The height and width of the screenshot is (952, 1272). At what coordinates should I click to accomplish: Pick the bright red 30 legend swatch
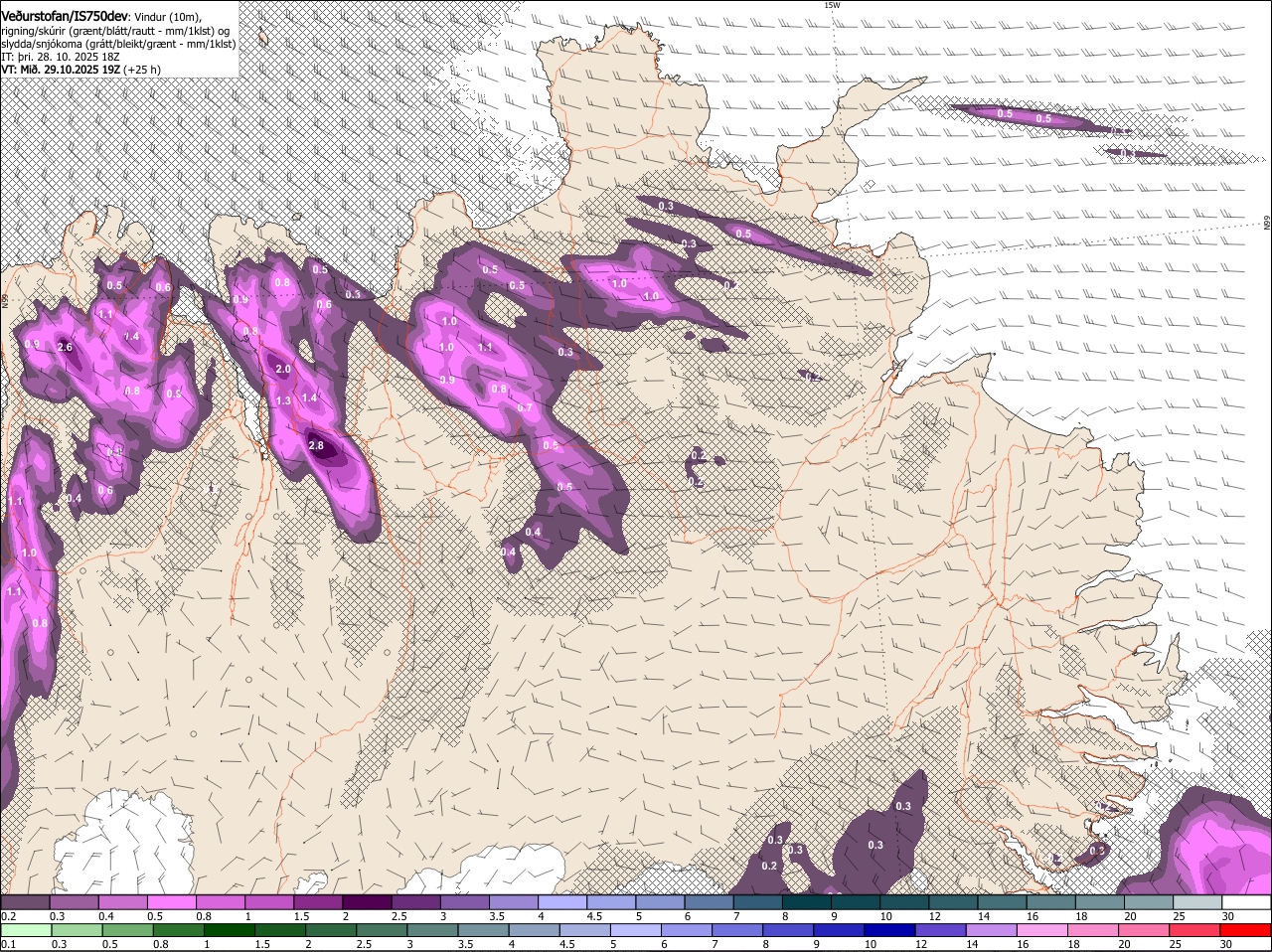click(1246, 930)
